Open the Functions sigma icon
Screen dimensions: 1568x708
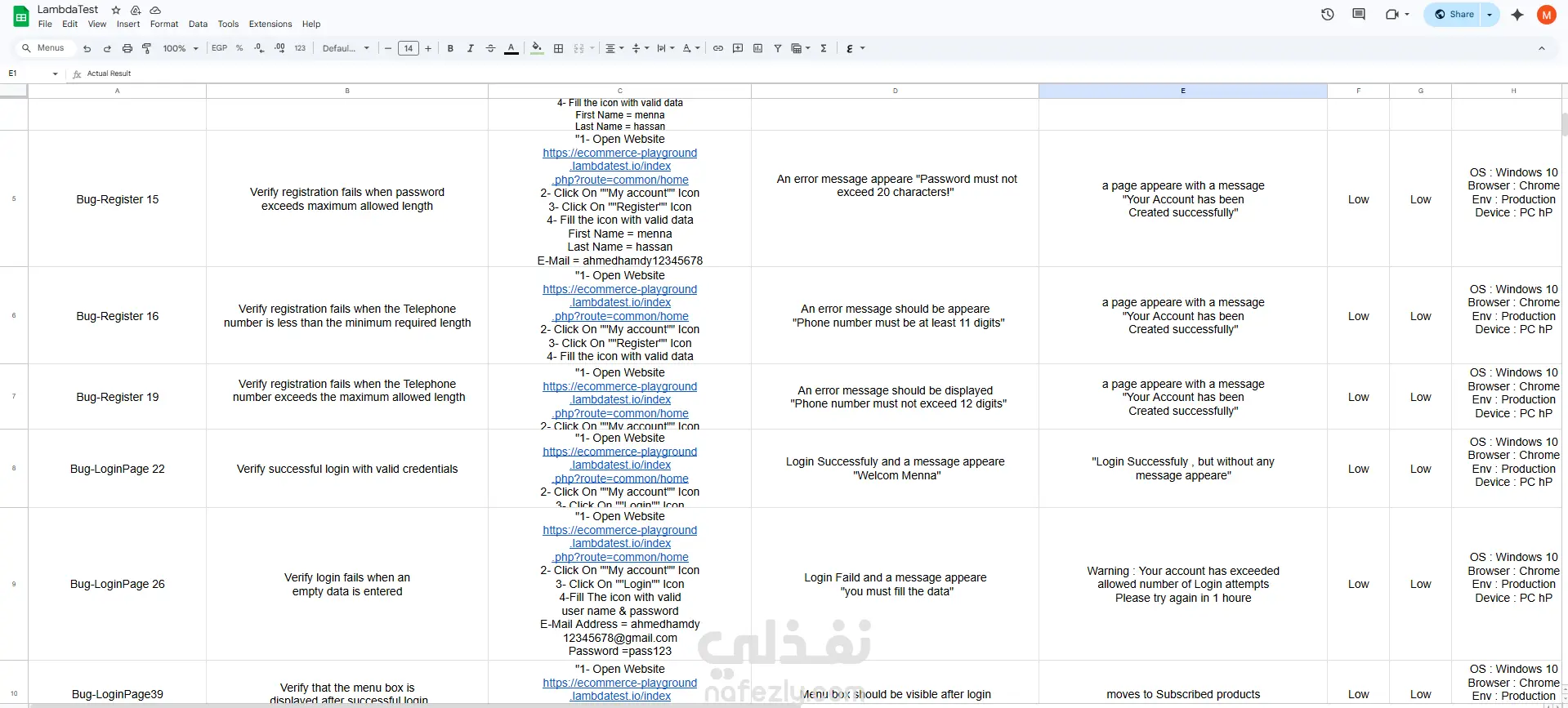click(x=824, y=48)
